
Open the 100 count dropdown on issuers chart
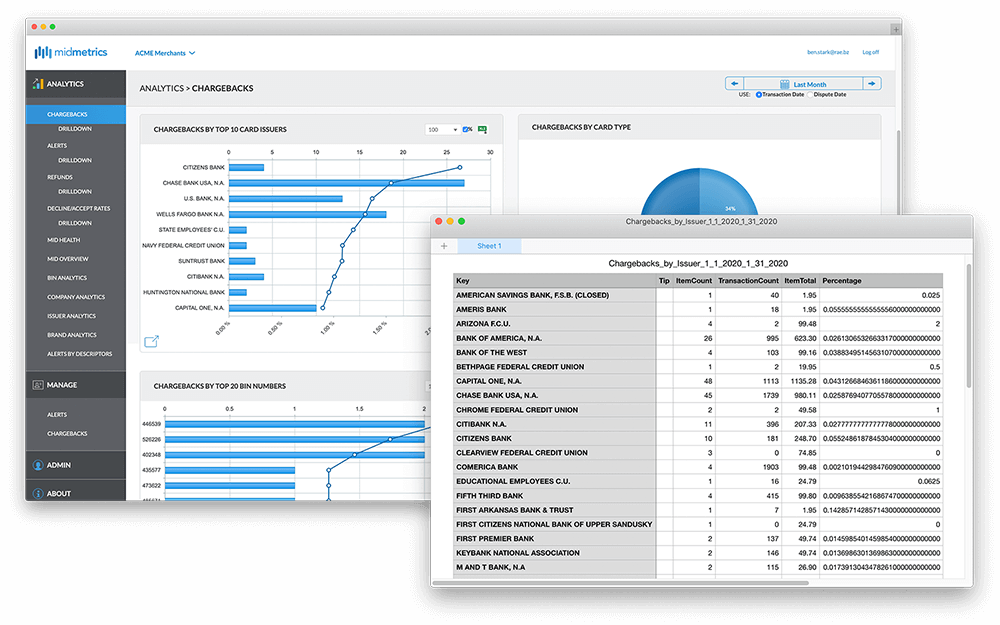click(x=441, y=129)
